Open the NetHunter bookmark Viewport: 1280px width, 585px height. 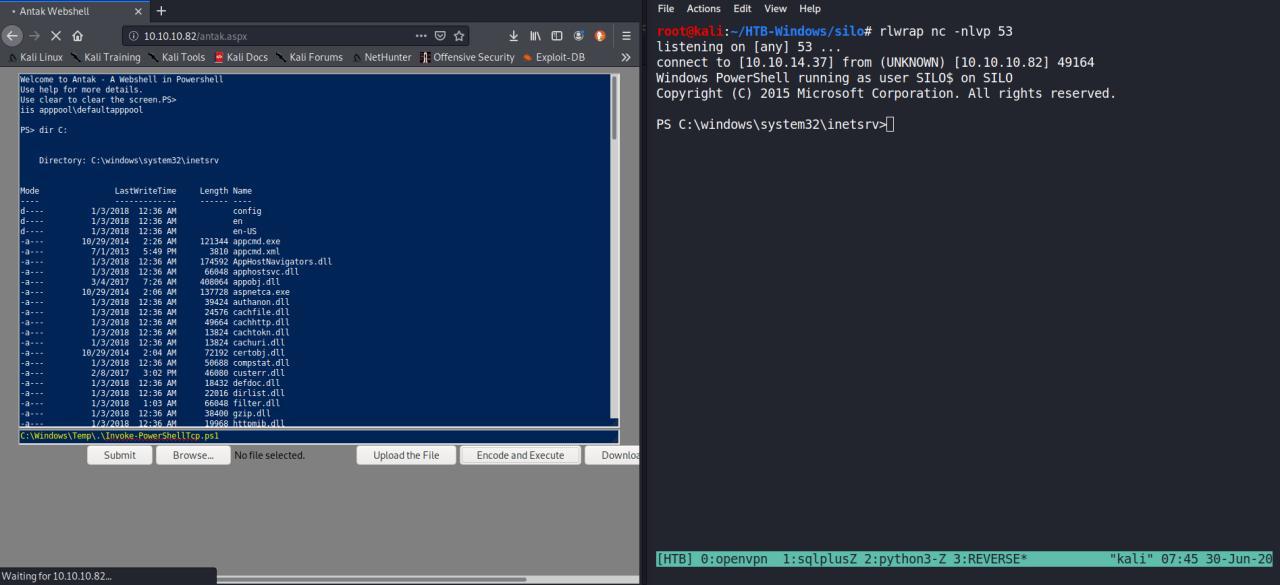[380, 57]
